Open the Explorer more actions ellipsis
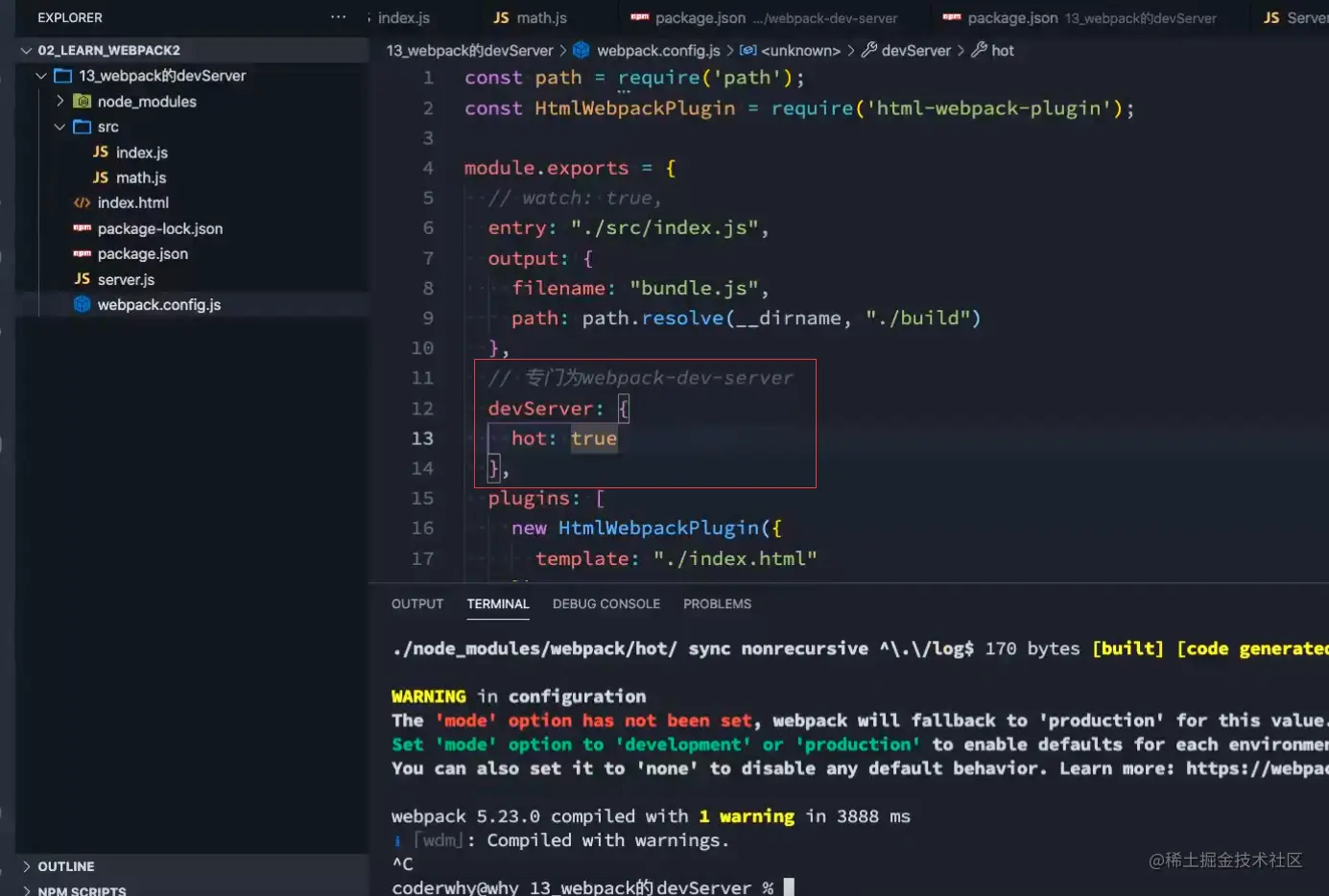The width and height of the screenshot is (1329, 896). click(338, 17)
